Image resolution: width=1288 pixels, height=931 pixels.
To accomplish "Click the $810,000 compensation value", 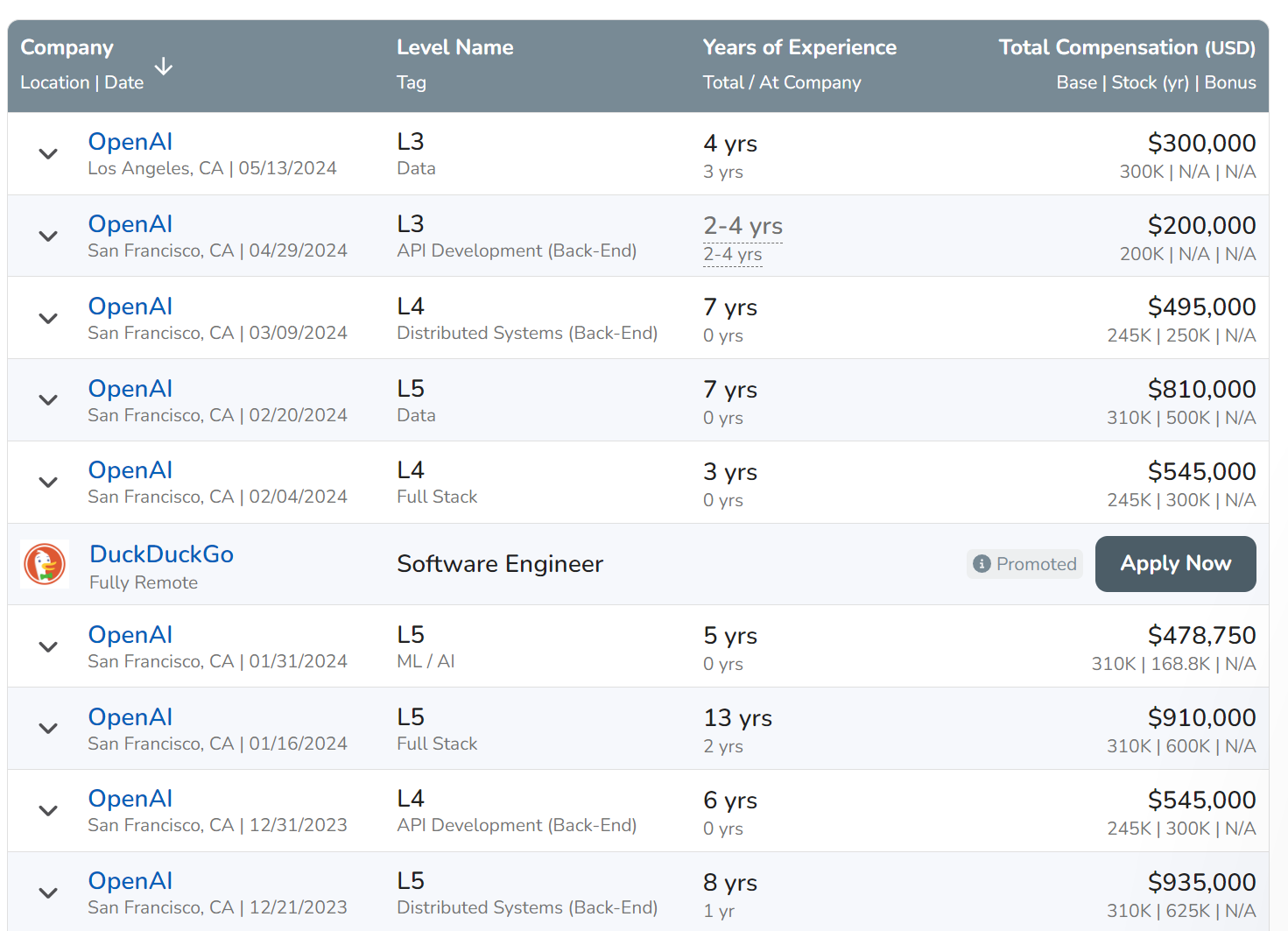I will pyautogui.click(x=1201, y=389).
